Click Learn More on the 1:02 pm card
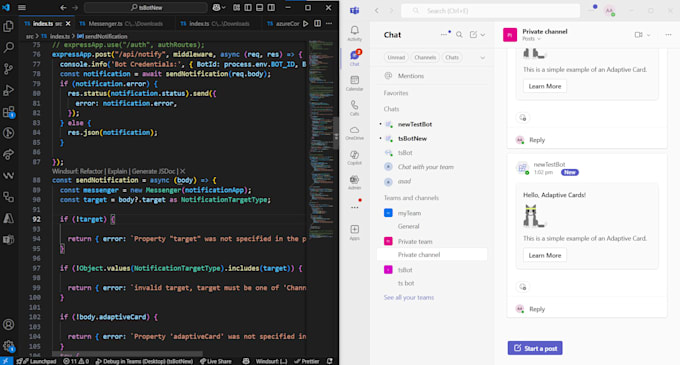680x365 pixels. [x=545, y=255]
